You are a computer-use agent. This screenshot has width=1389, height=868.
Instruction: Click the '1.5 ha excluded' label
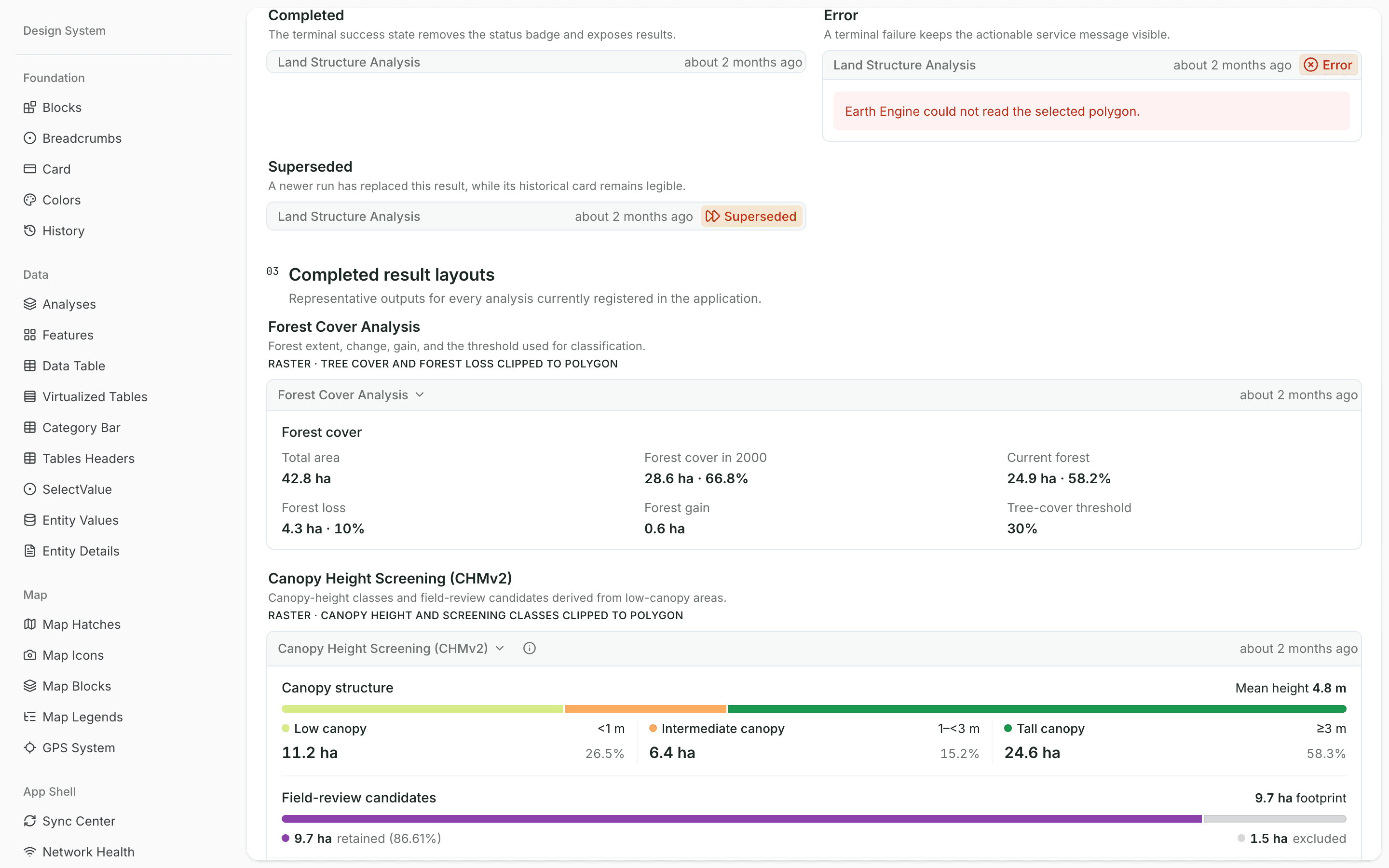pyautogui.click(x=1292, y=839)
